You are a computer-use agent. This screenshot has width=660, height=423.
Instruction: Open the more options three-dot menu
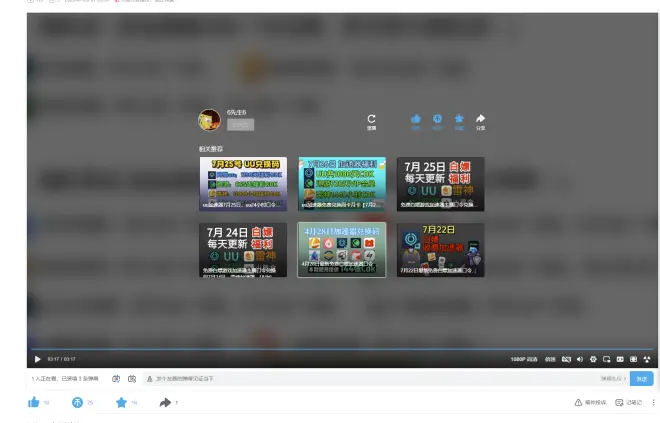[x=653, y=402]
